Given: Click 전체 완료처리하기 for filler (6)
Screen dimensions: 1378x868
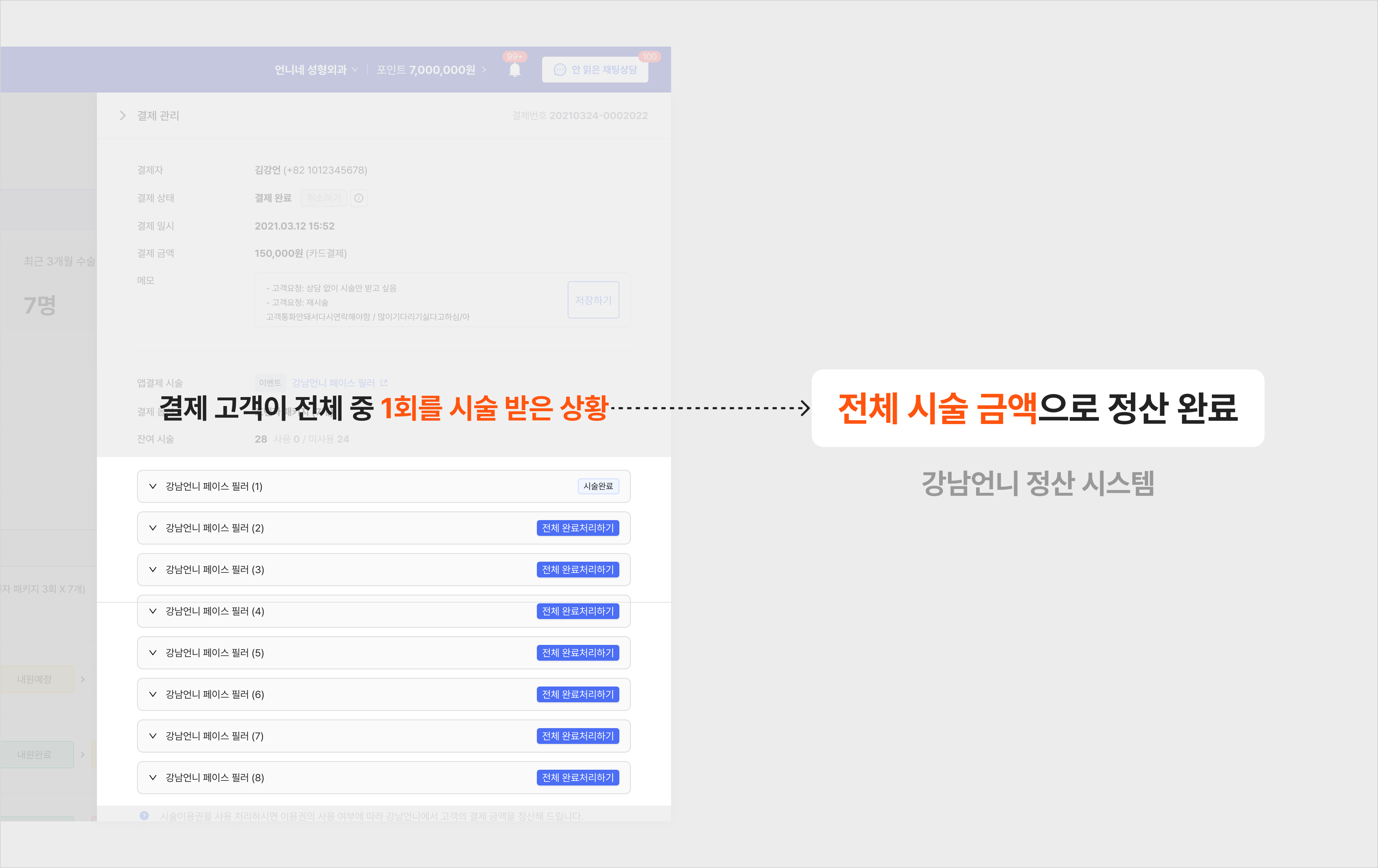Looking at the screenshot, I should click(x=577, y=694).
